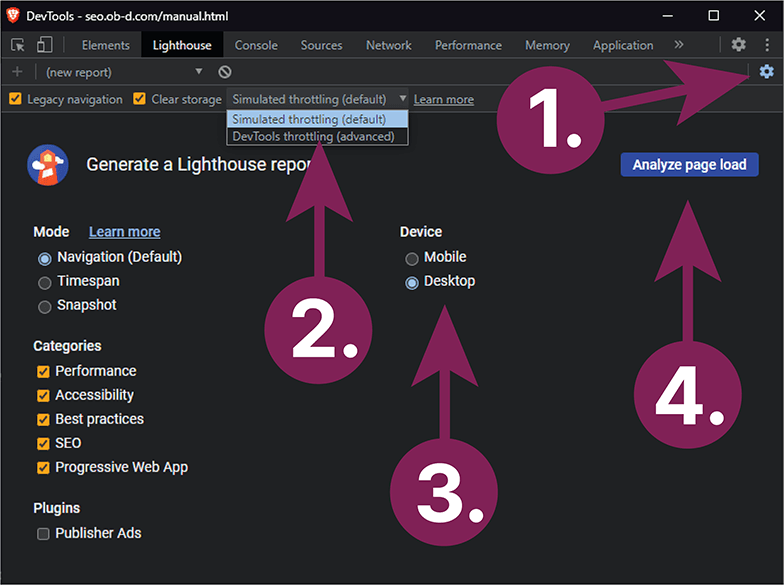Viewport: 784px width, 585px height.
Task: Click the Generate a Lighthouse report heading
Action: (200, 164)
